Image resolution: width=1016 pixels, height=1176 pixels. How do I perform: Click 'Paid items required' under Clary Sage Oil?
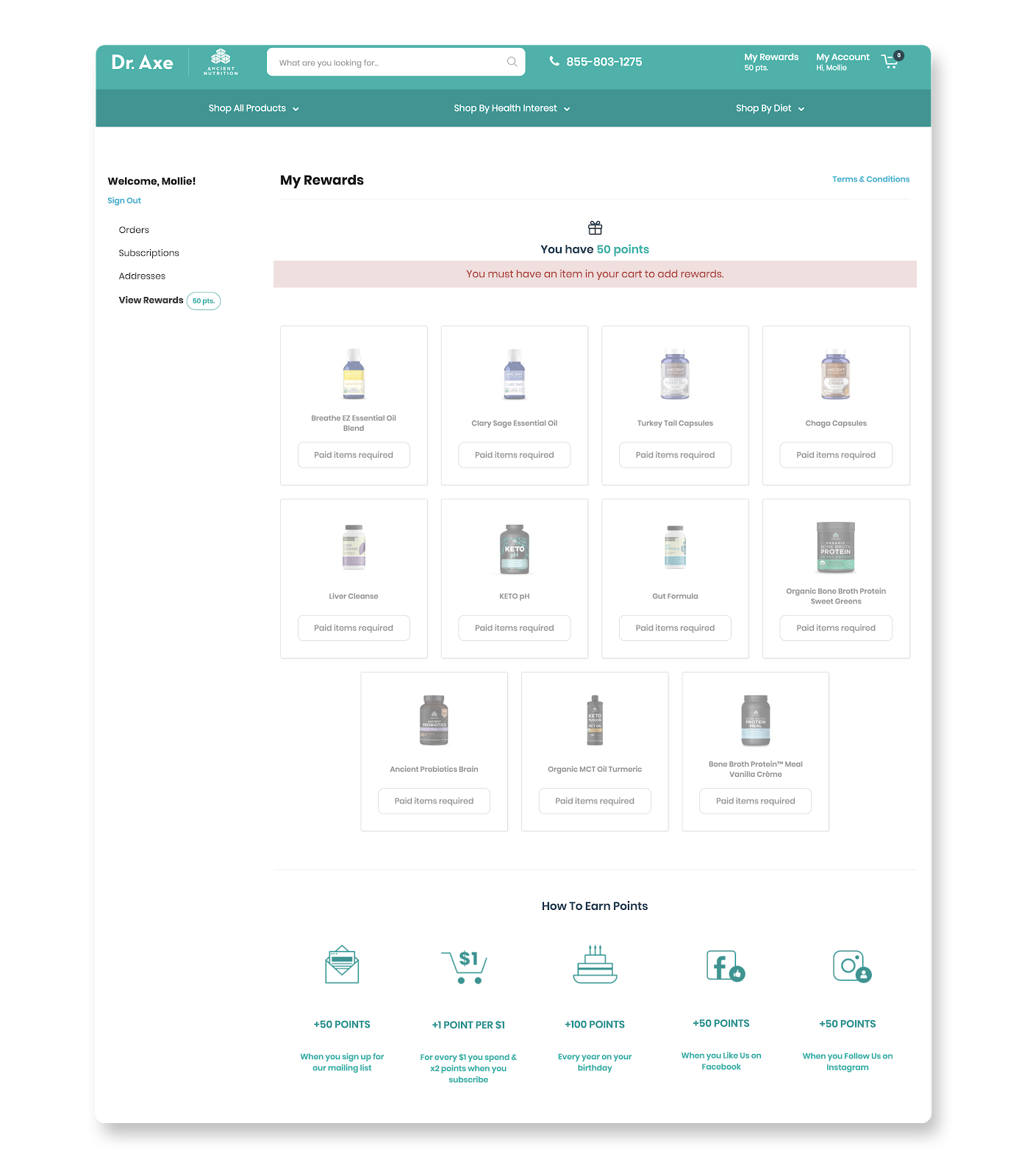[515, 455]
